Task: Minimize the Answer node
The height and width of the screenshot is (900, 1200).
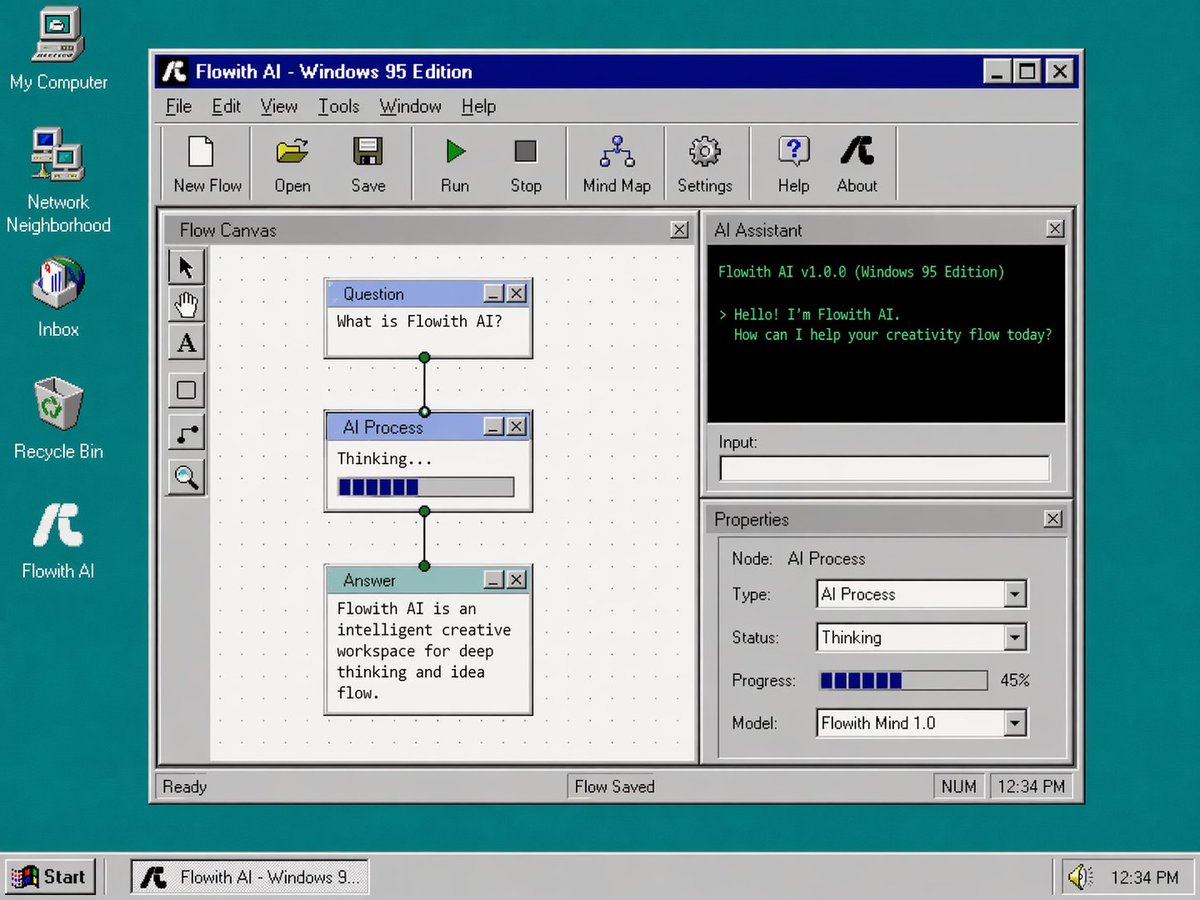Action: (x=494, y=580)
